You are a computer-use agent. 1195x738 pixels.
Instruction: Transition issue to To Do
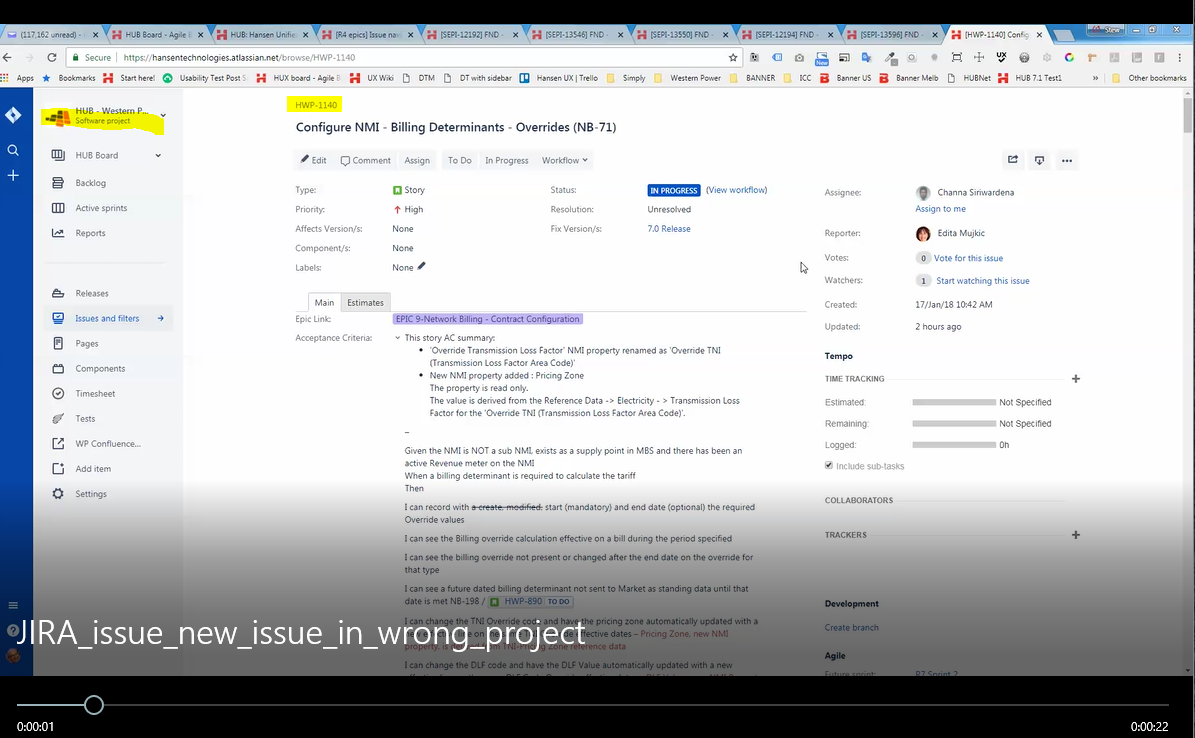pos(460,160)
